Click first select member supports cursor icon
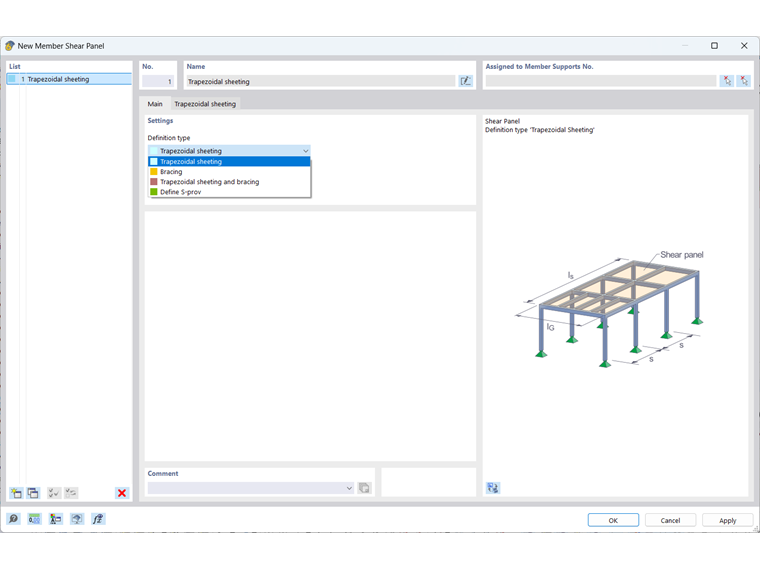 (727, 81)
